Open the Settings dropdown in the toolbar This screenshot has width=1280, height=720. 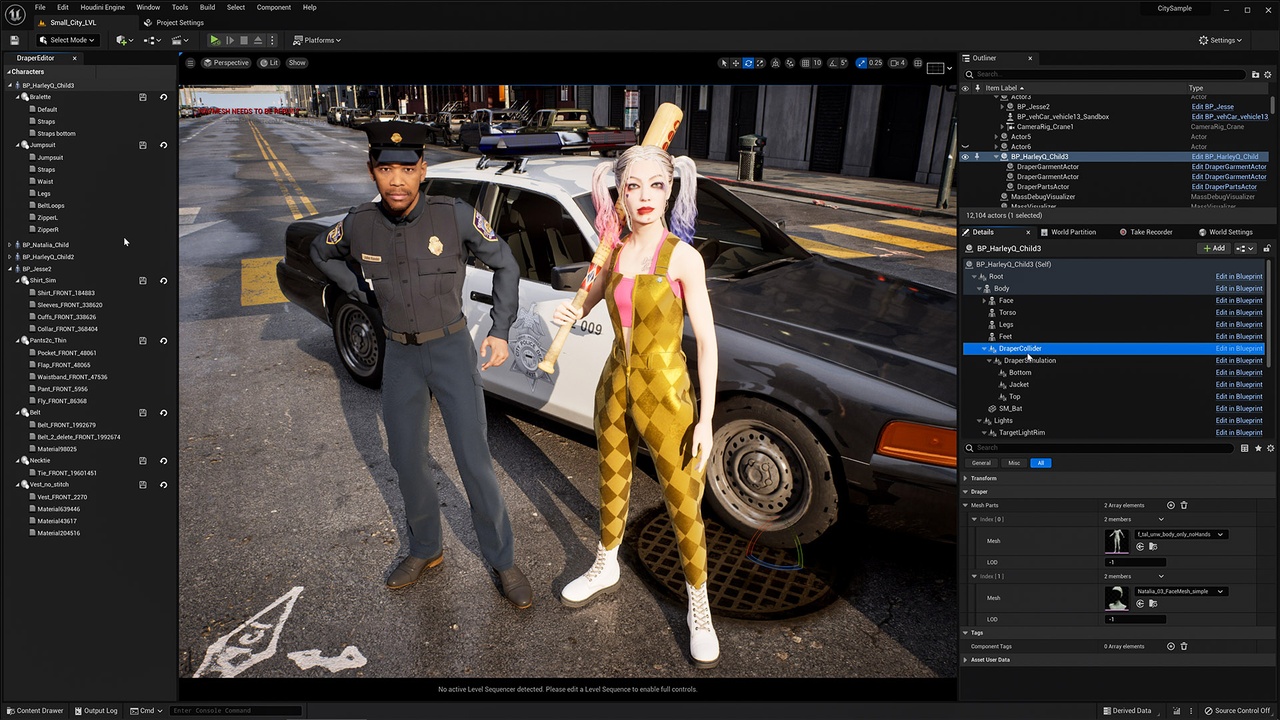coord(1220,40)
